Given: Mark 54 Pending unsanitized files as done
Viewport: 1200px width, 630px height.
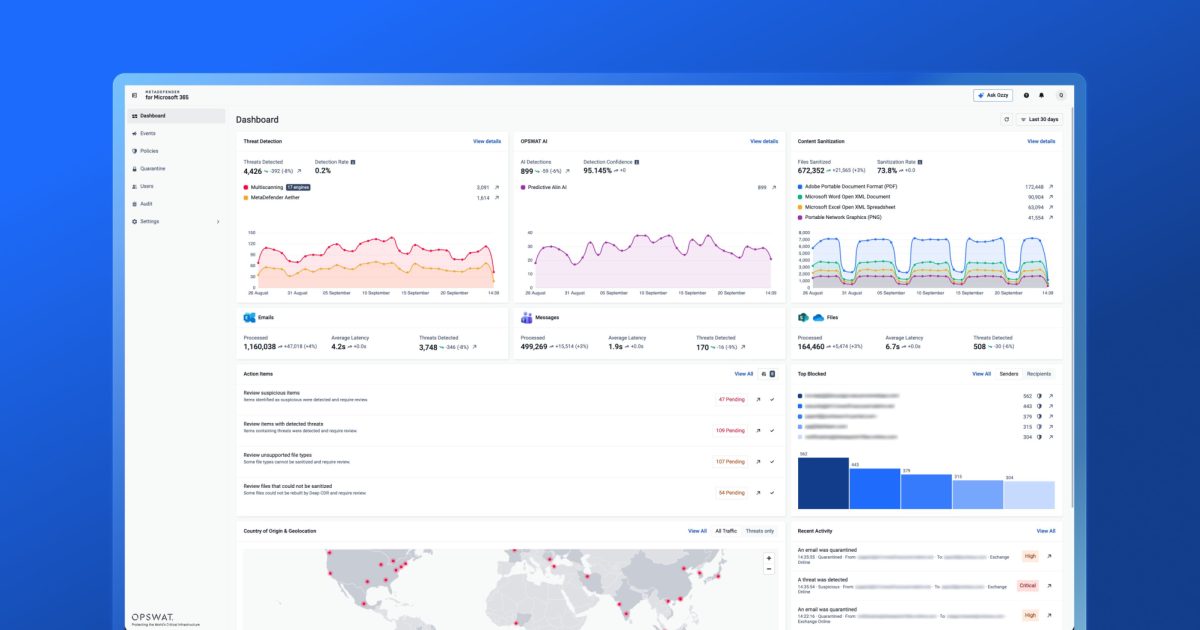Looking at the screenshot, I should pos(772,493).
